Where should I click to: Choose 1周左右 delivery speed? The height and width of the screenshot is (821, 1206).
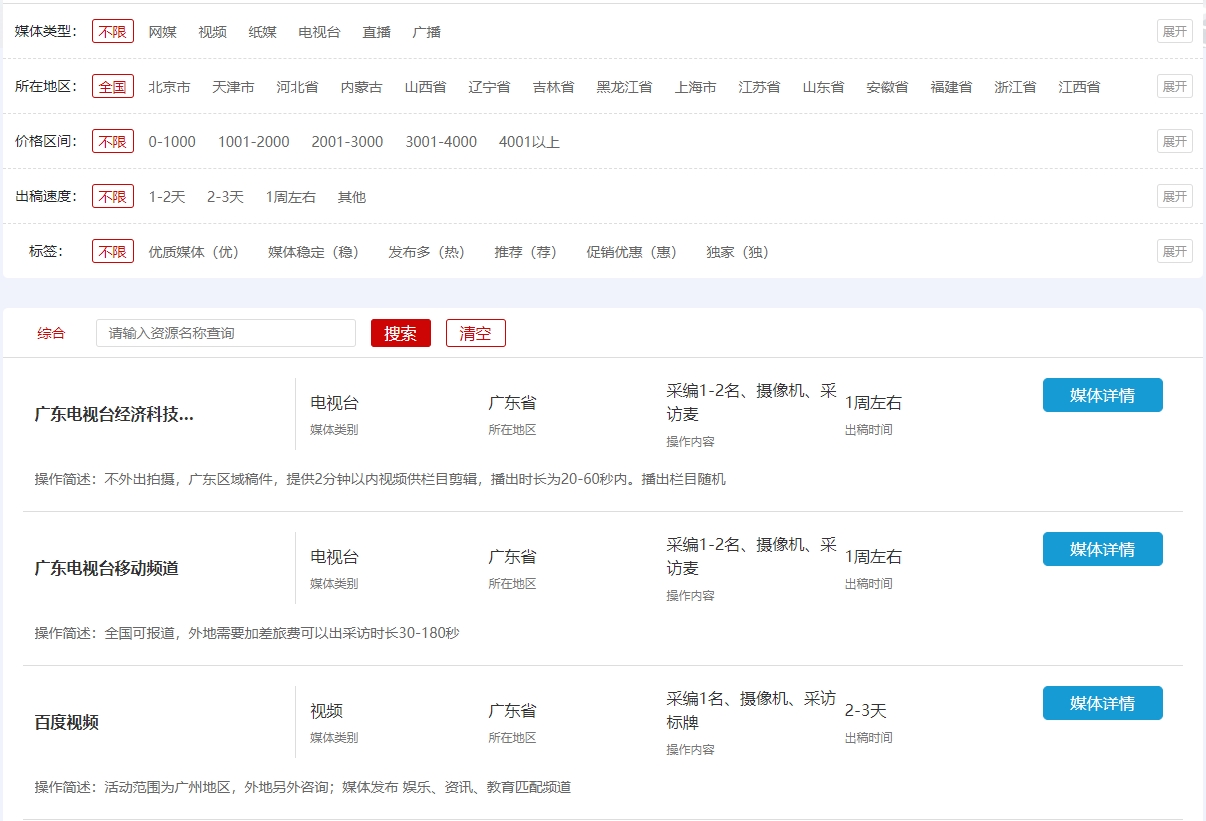[290, 197]
